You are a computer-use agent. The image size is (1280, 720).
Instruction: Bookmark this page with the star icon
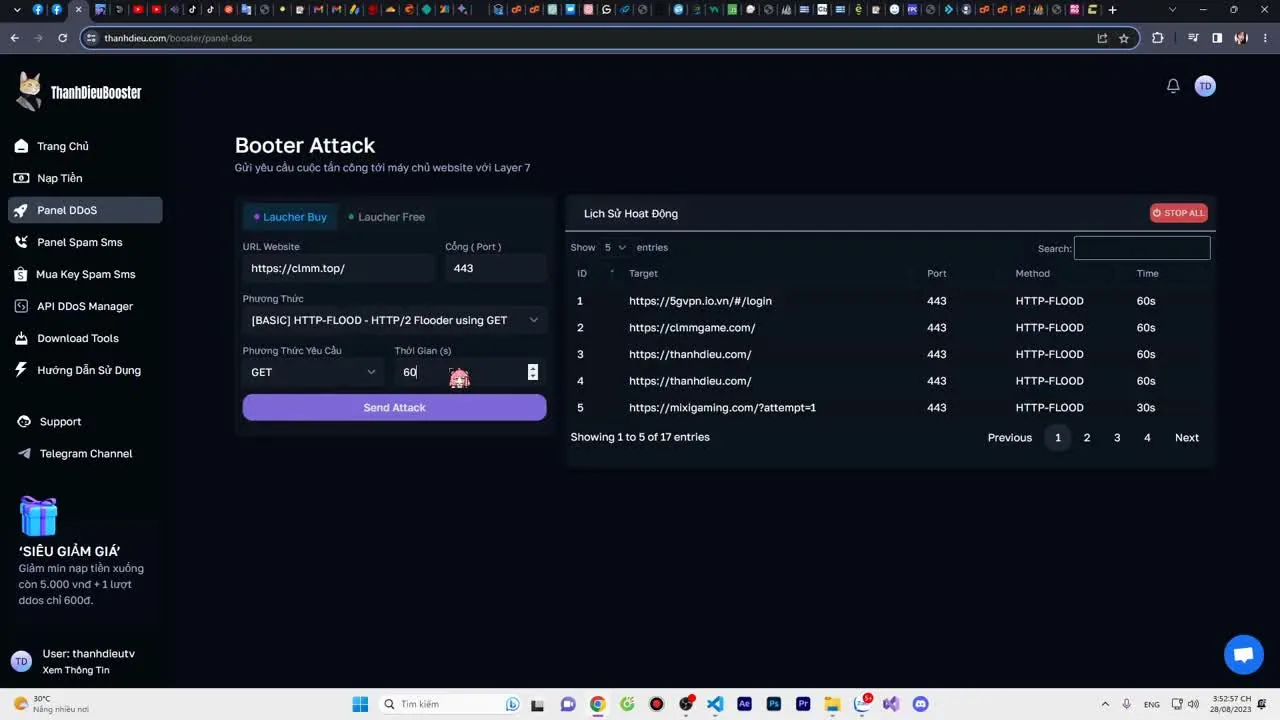pyautogui.click(x=1124, y=38)
